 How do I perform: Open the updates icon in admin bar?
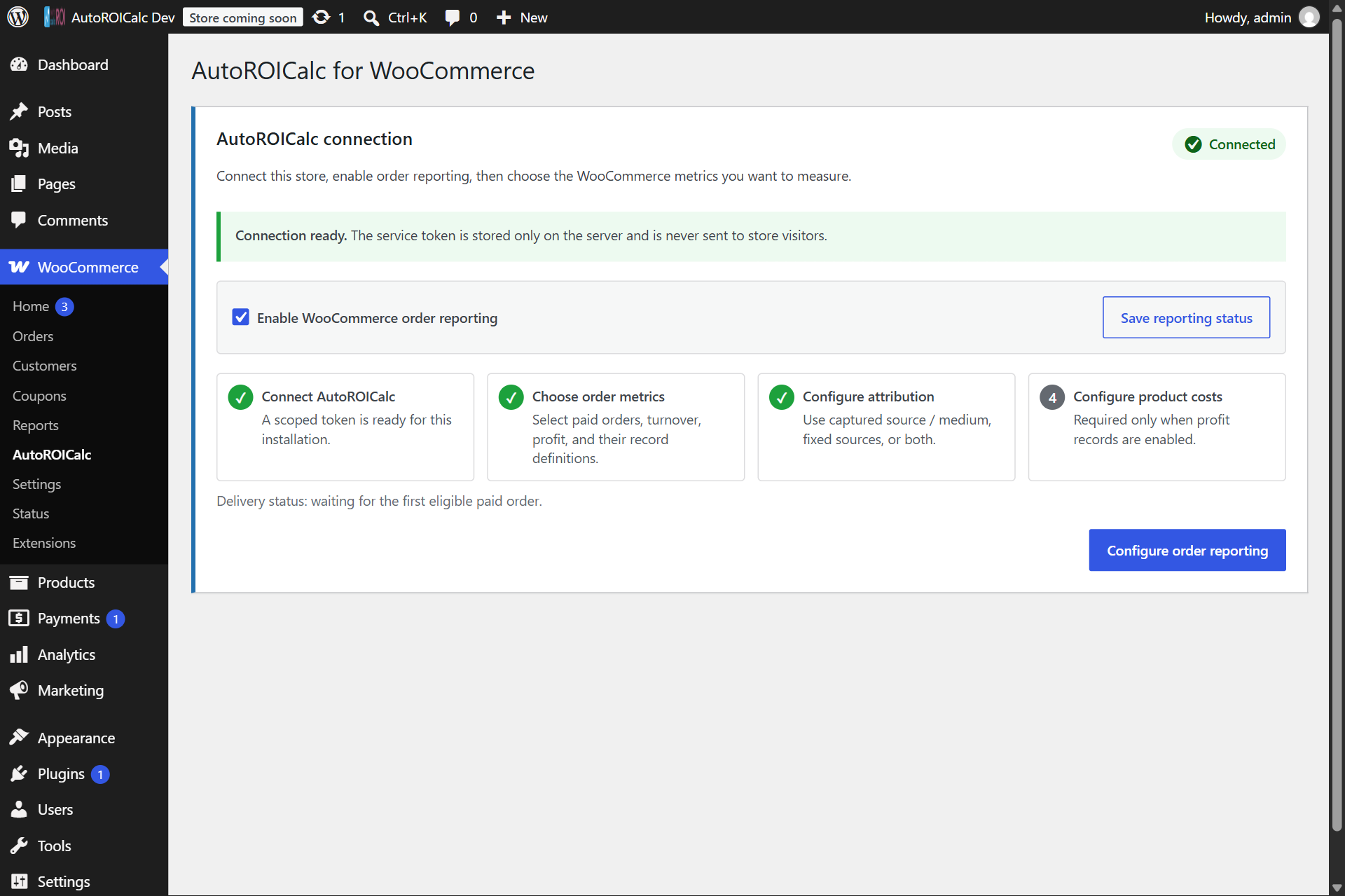coord(321,17)
